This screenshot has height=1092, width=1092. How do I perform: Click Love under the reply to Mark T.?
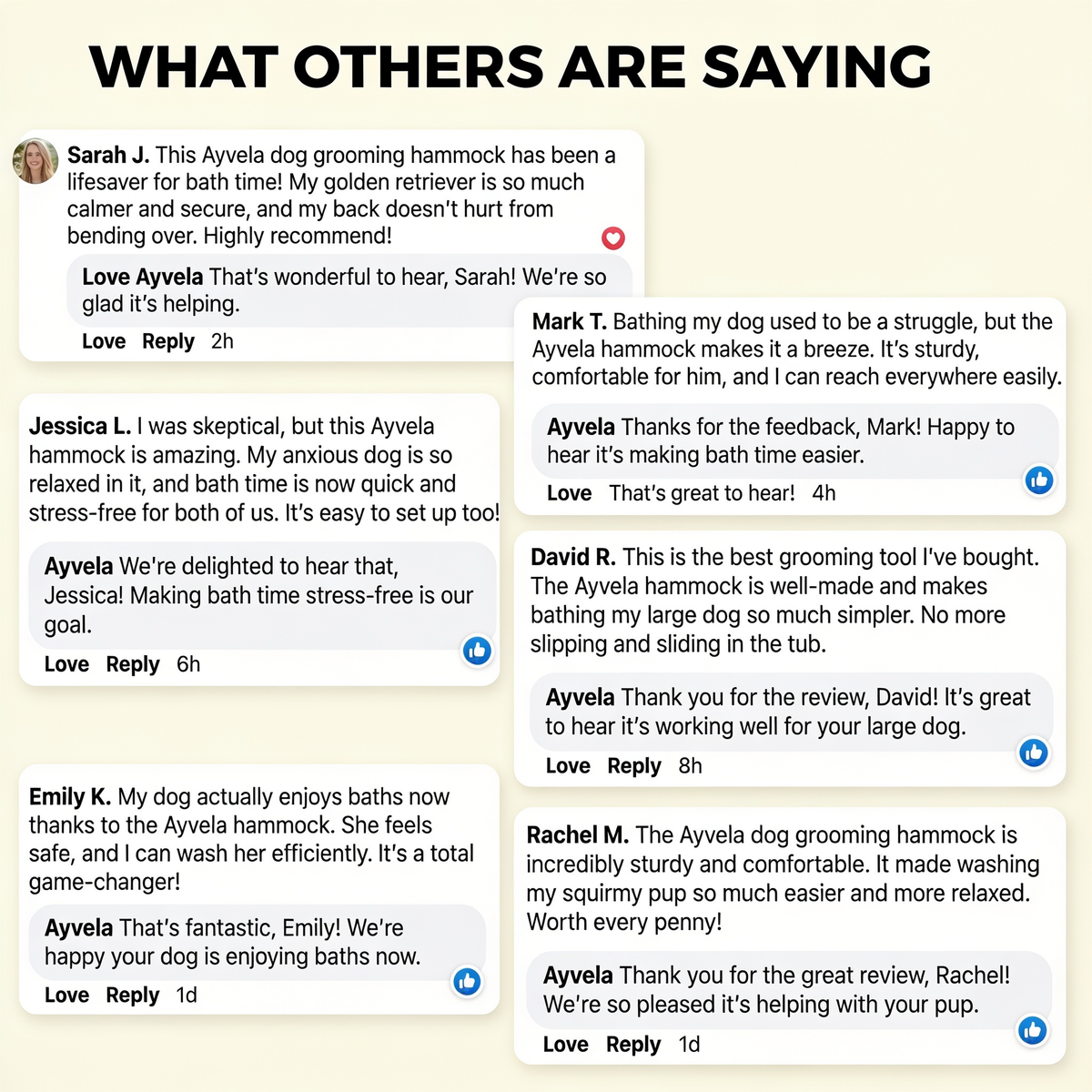[569, 493]
